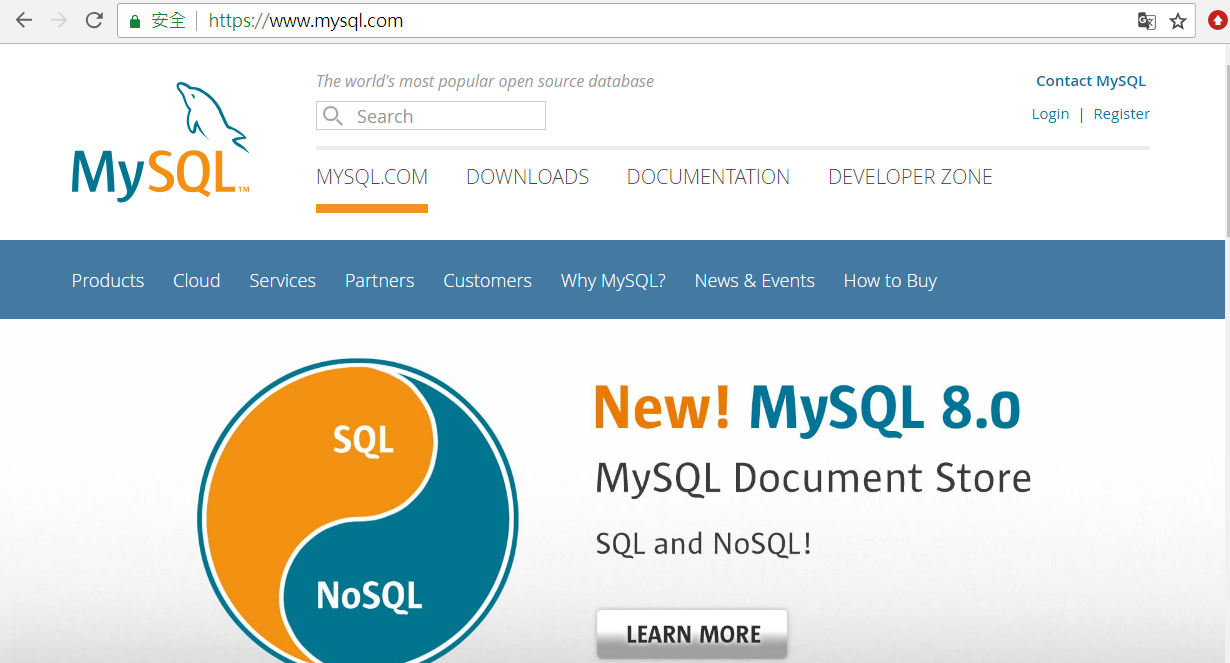The height and width of the screenshot is (663, 1230).
Task: Open the MYSQL.COM tab
Action: click(372, 177)
